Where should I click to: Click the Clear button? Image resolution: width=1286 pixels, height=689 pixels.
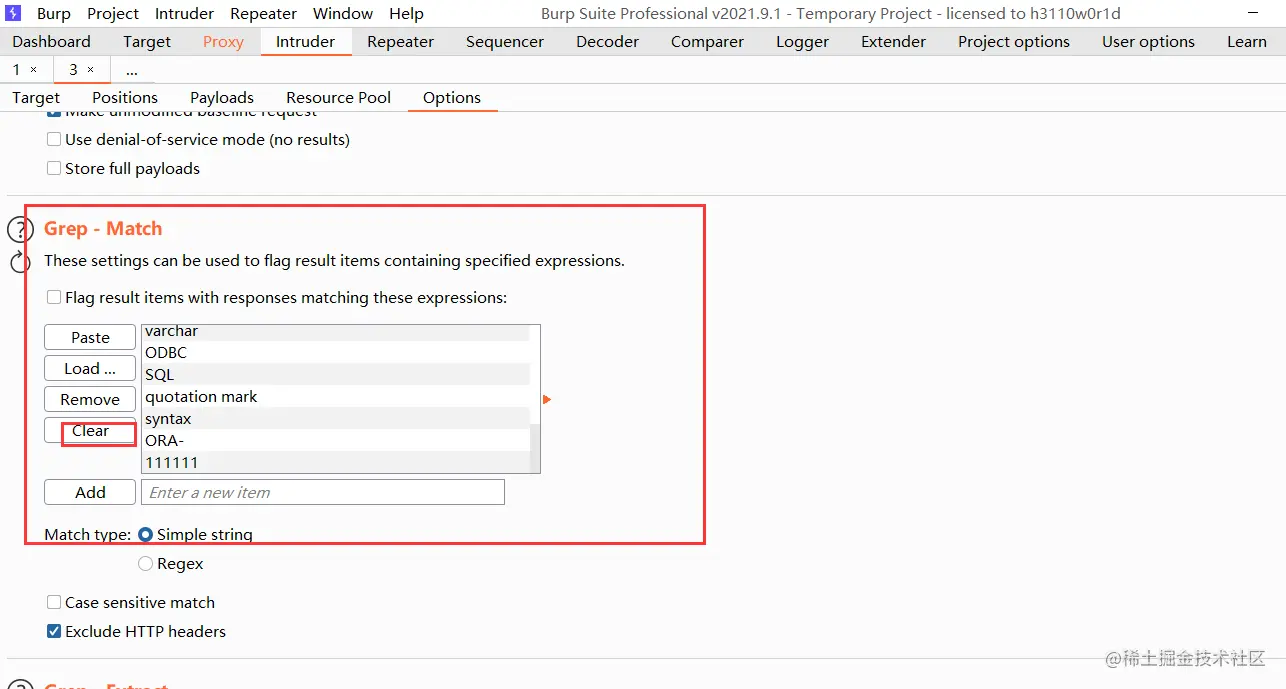[90, 431]
